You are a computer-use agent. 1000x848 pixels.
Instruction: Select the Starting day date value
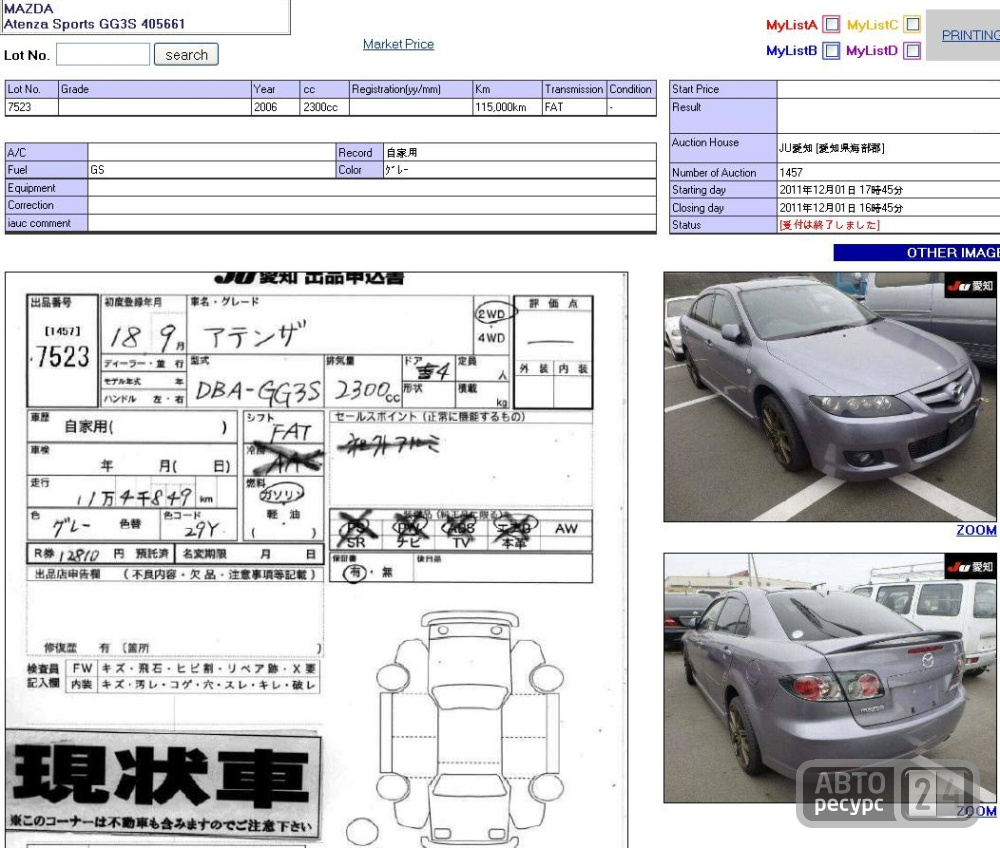click(841, 190)
